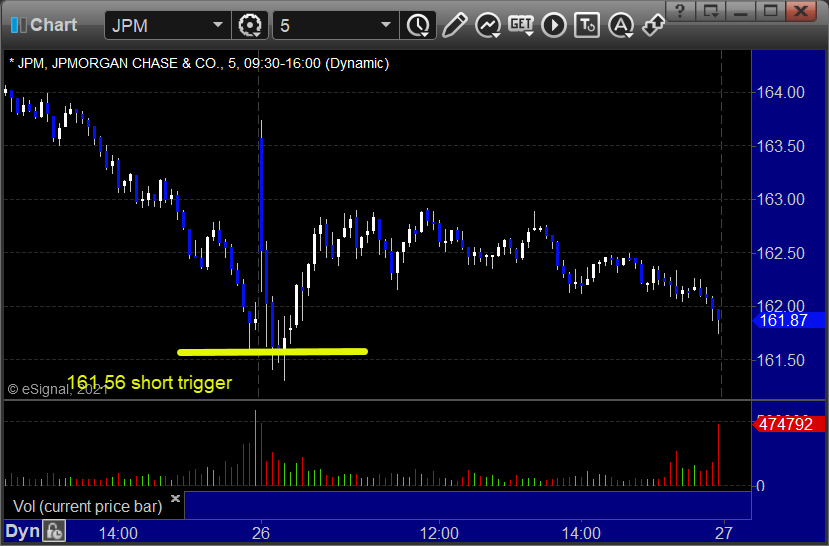
Task: Select the pencil drawing tool
Action: pos(455,25)
